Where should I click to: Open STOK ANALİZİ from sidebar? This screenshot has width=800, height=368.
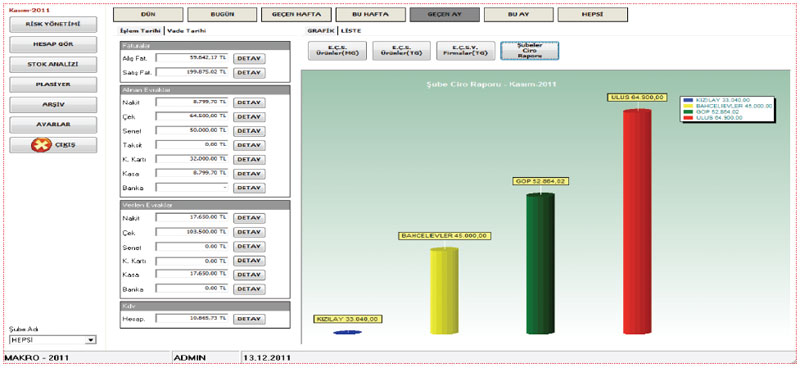coord(53,64)
